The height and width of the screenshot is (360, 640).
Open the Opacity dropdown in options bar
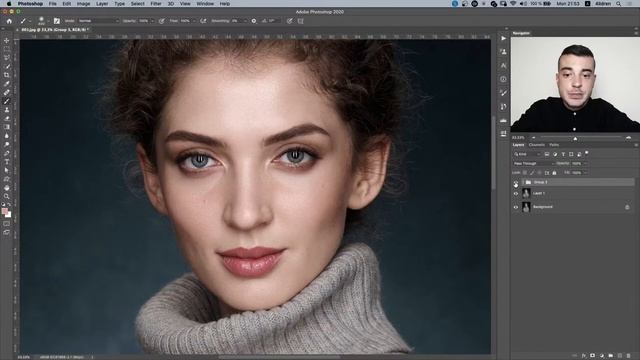click(152, 21)
